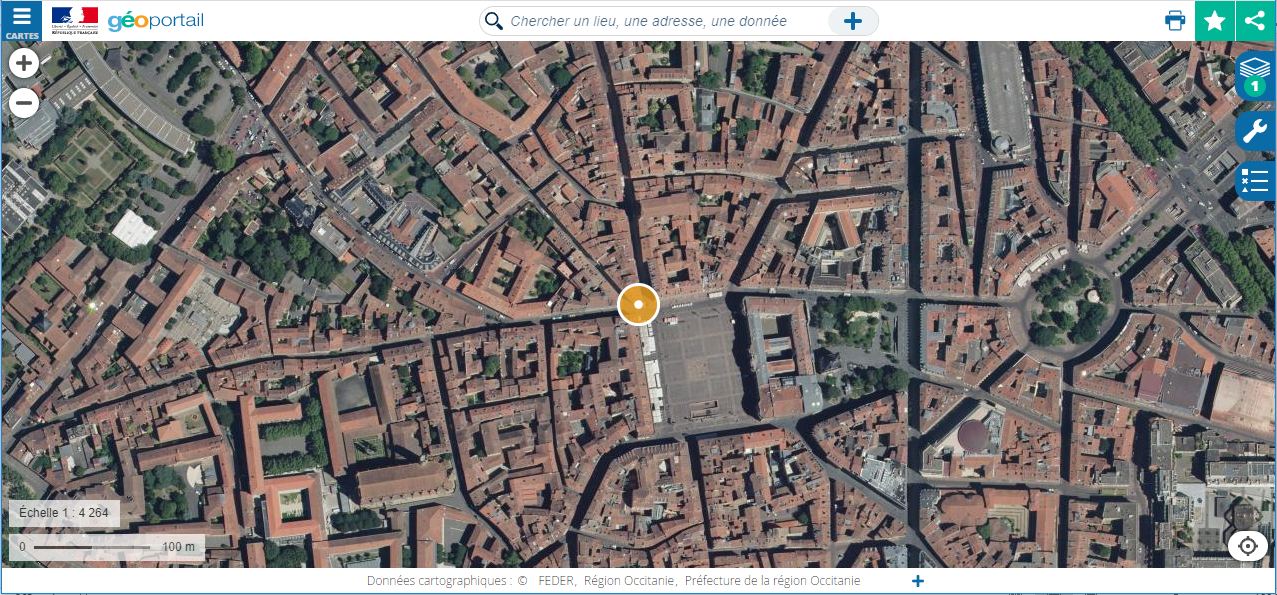Open the share map panel

pos(1256,21)
